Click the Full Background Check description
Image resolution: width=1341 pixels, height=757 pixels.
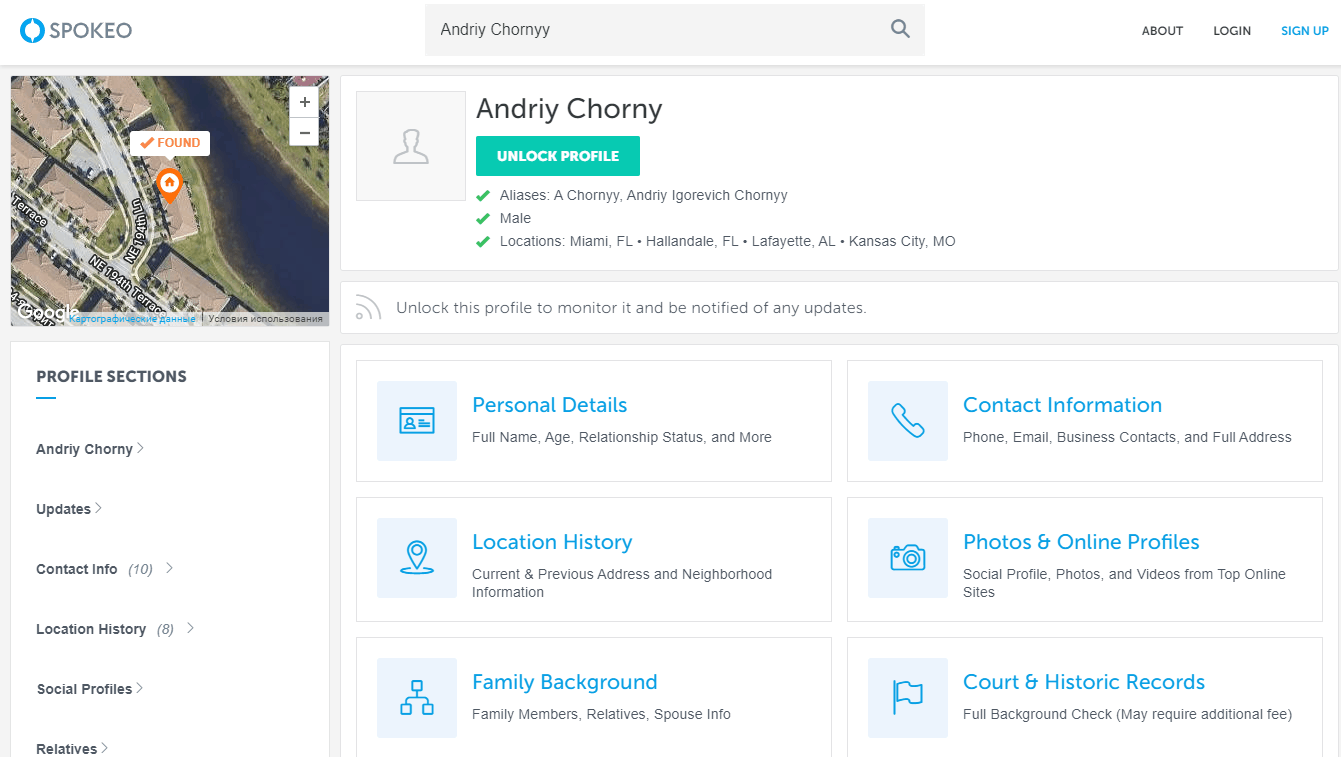[1127, 714]
